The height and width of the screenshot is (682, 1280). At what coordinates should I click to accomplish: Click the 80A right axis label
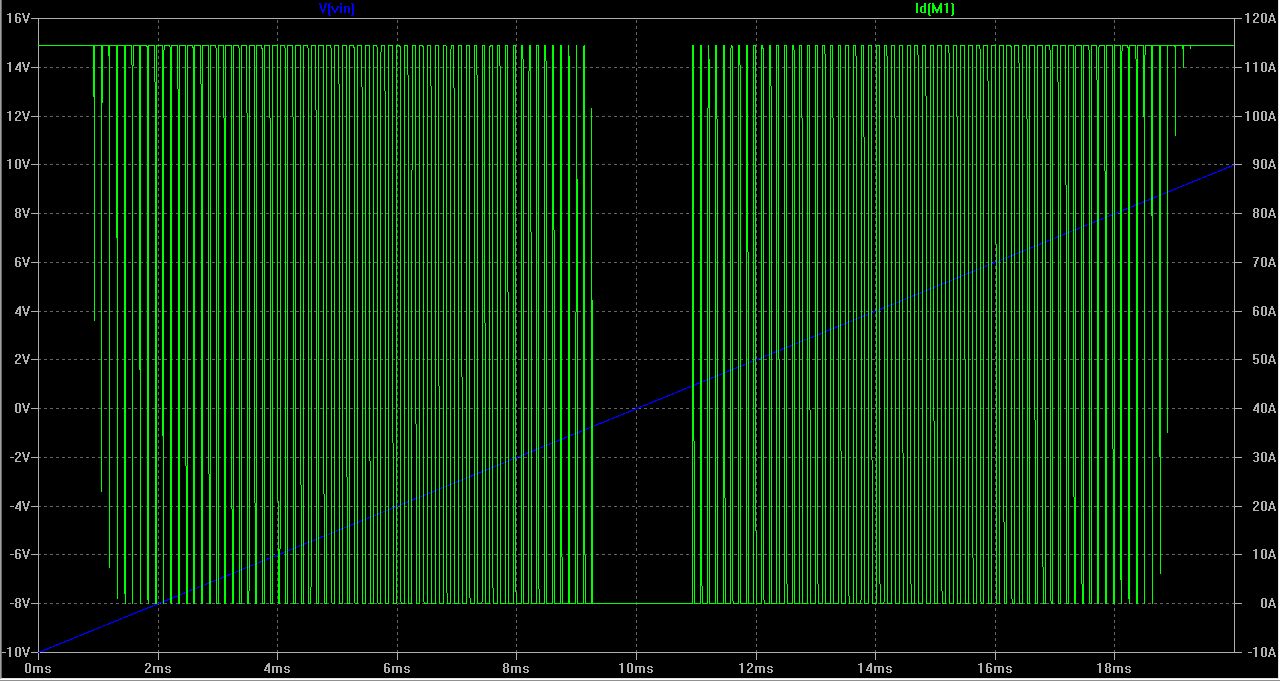point(1264,213)
